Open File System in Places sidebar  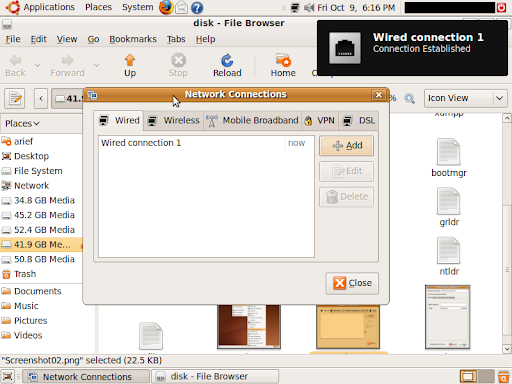41,171
